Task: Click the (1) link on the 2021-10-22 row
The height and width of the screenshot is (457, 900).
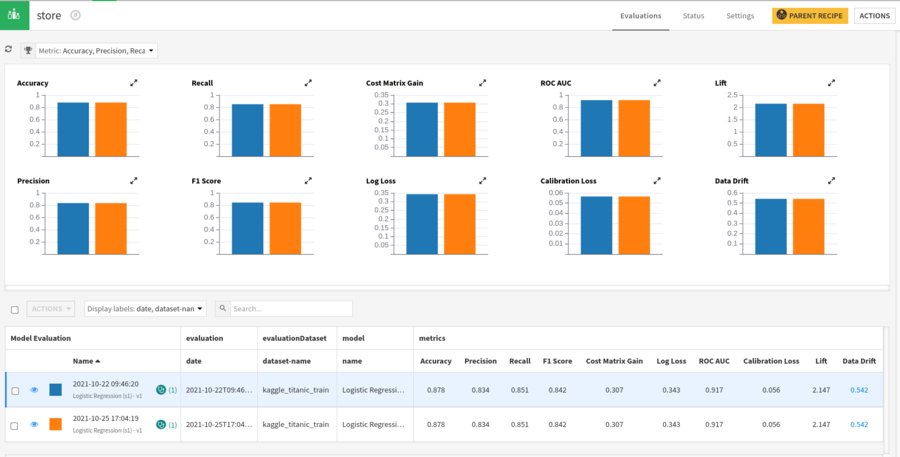Action: 173,390
